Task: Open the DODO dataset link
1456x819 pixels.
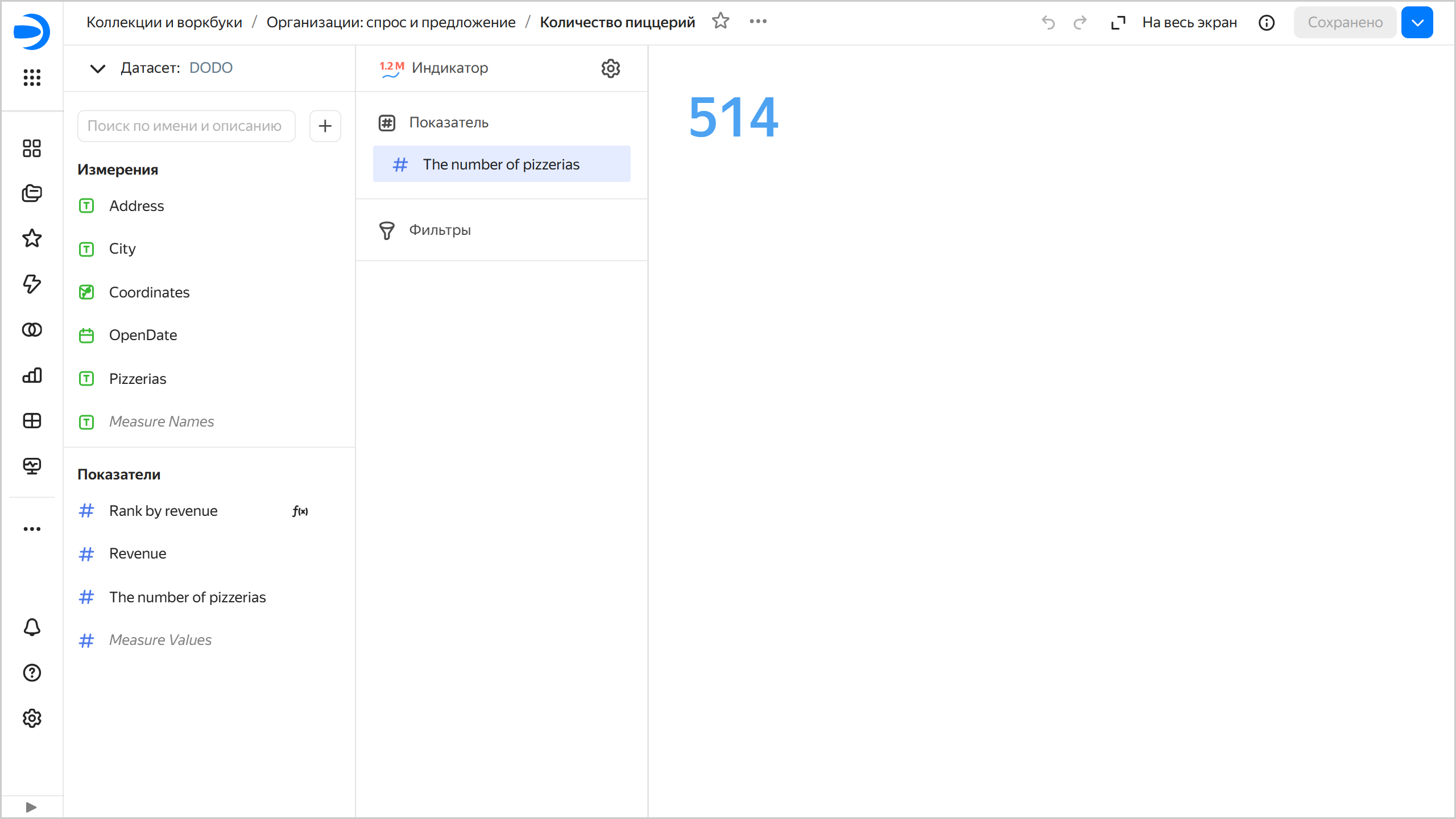Action: 210,68
